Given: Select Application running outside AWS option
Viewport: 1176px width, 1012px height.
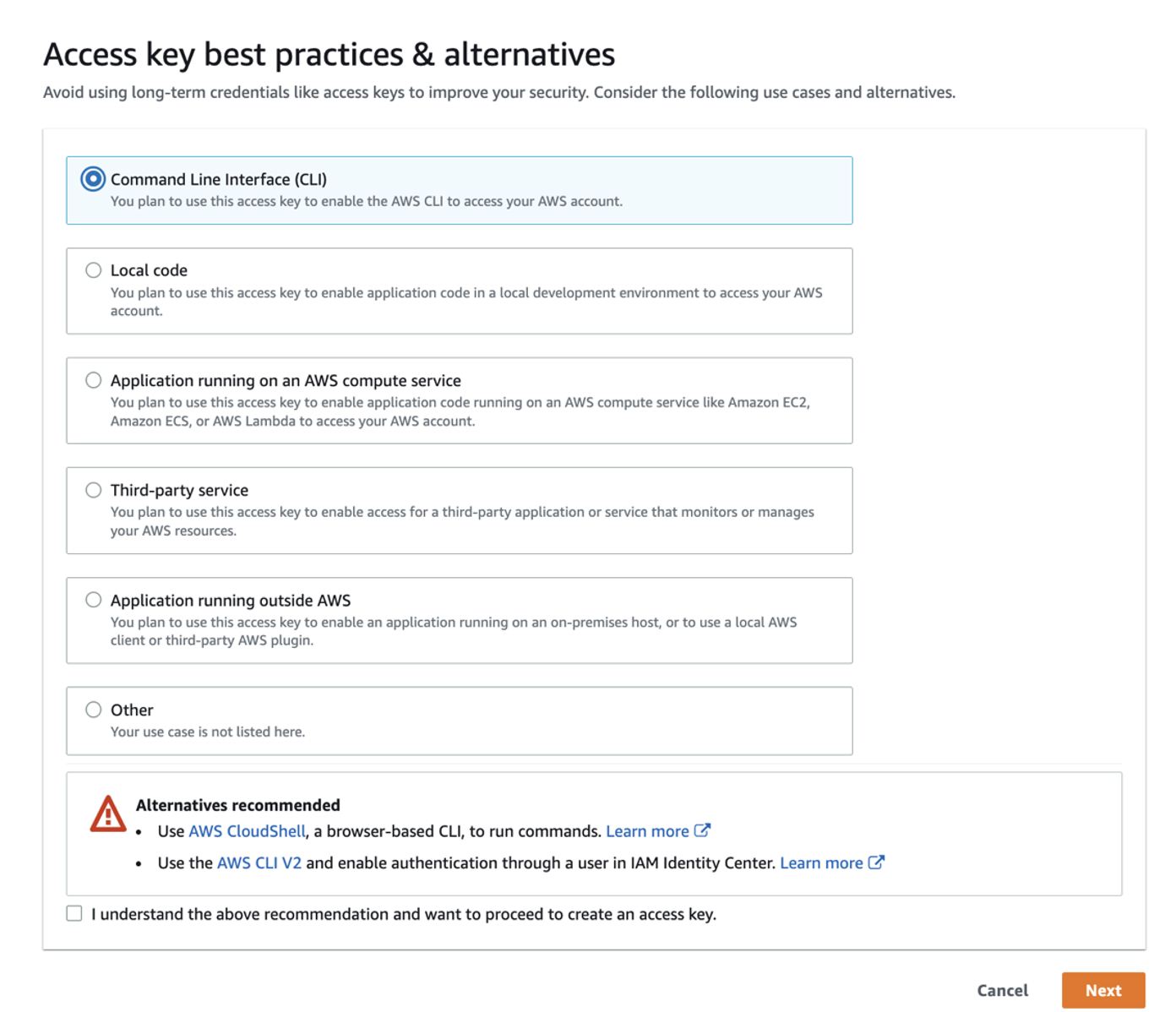Looking at the screenshot, I should click(x=93, y=600).
